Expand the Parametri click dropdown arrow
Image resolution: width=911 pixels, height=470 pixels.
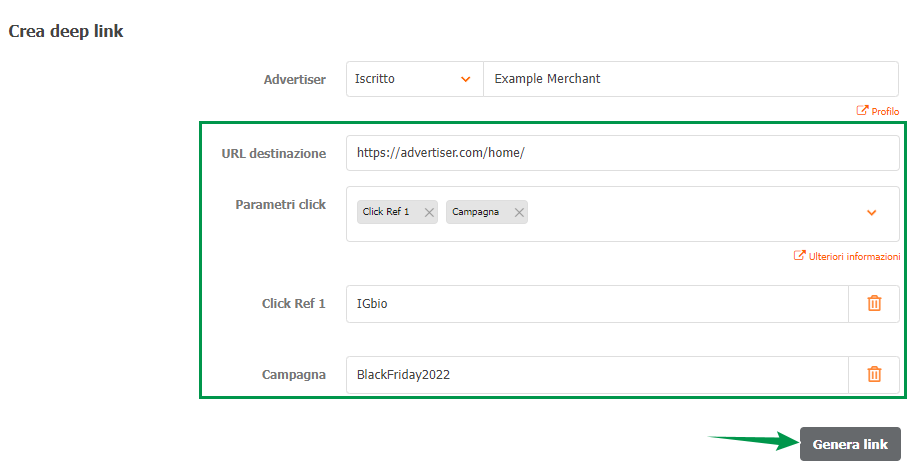[871, 213]
